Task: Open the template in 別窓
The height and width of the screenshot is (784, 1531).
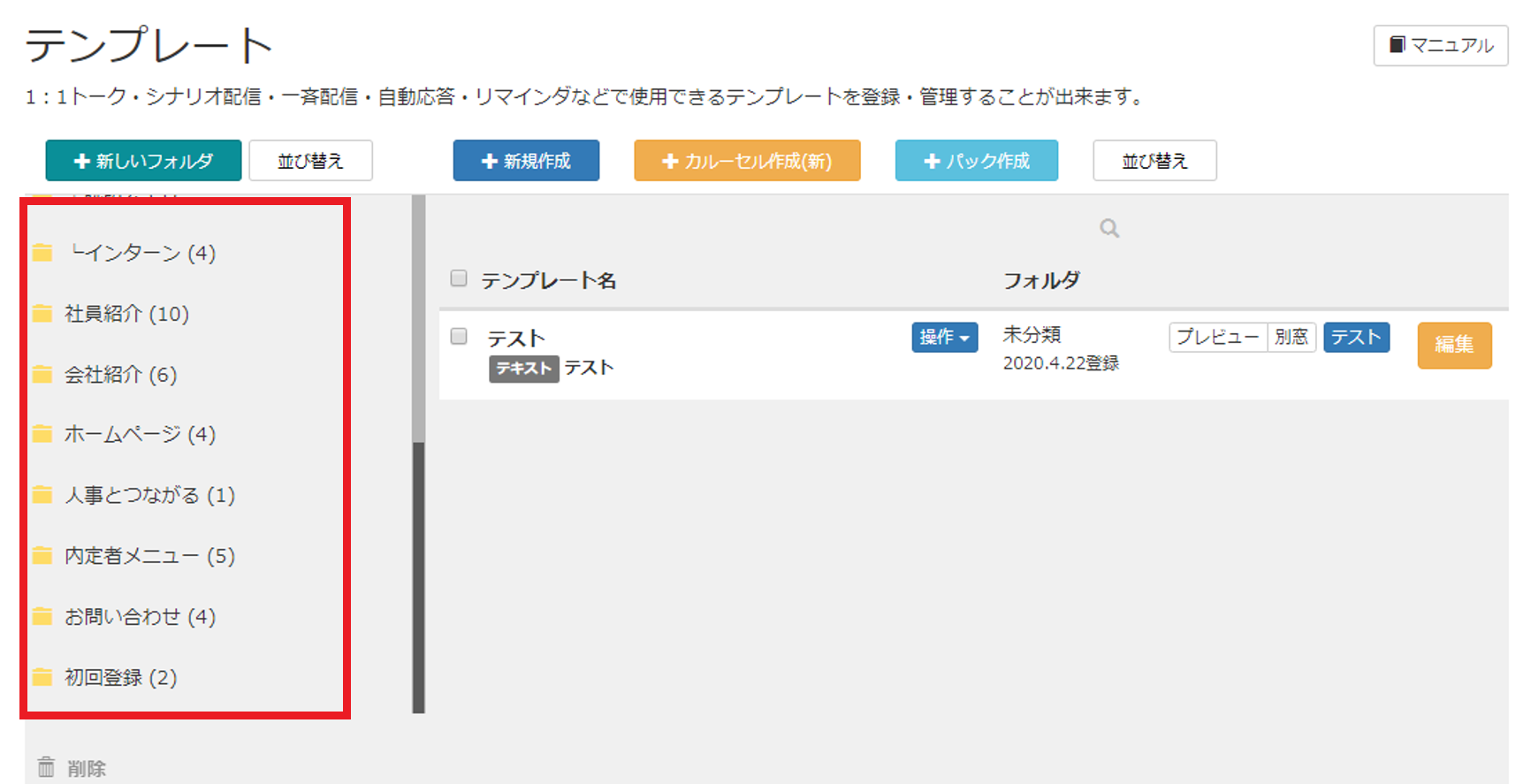Action: pyautogui.click(x=1291, y=337)
